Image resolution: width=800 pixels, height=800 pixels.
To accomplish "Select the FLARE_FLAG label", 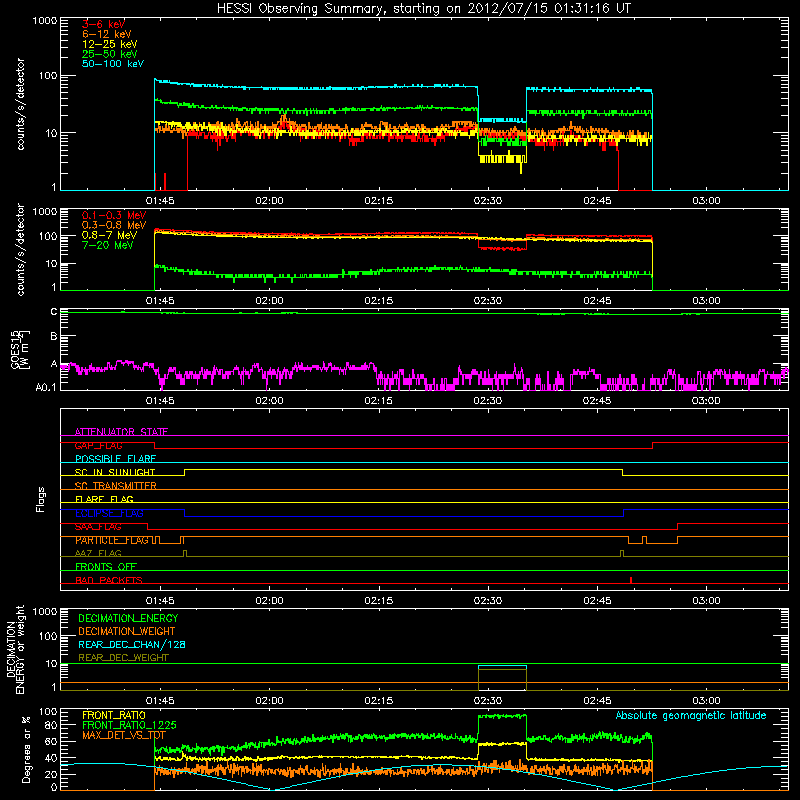I will tap(104, 499).
